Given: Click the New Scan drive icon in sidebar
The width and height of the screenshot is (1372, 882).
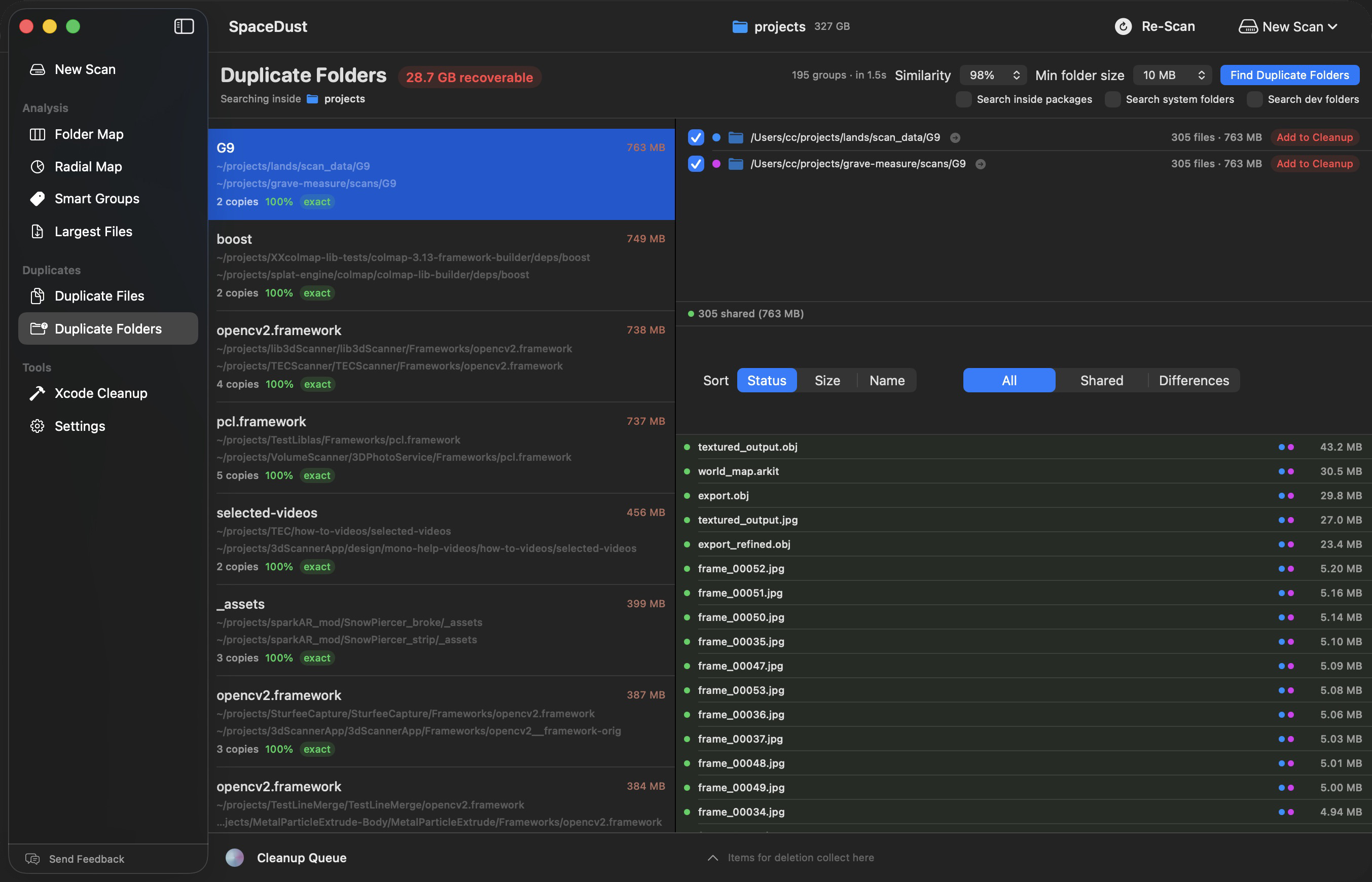Looking at the screenshot, I should (x=37, y=69).
